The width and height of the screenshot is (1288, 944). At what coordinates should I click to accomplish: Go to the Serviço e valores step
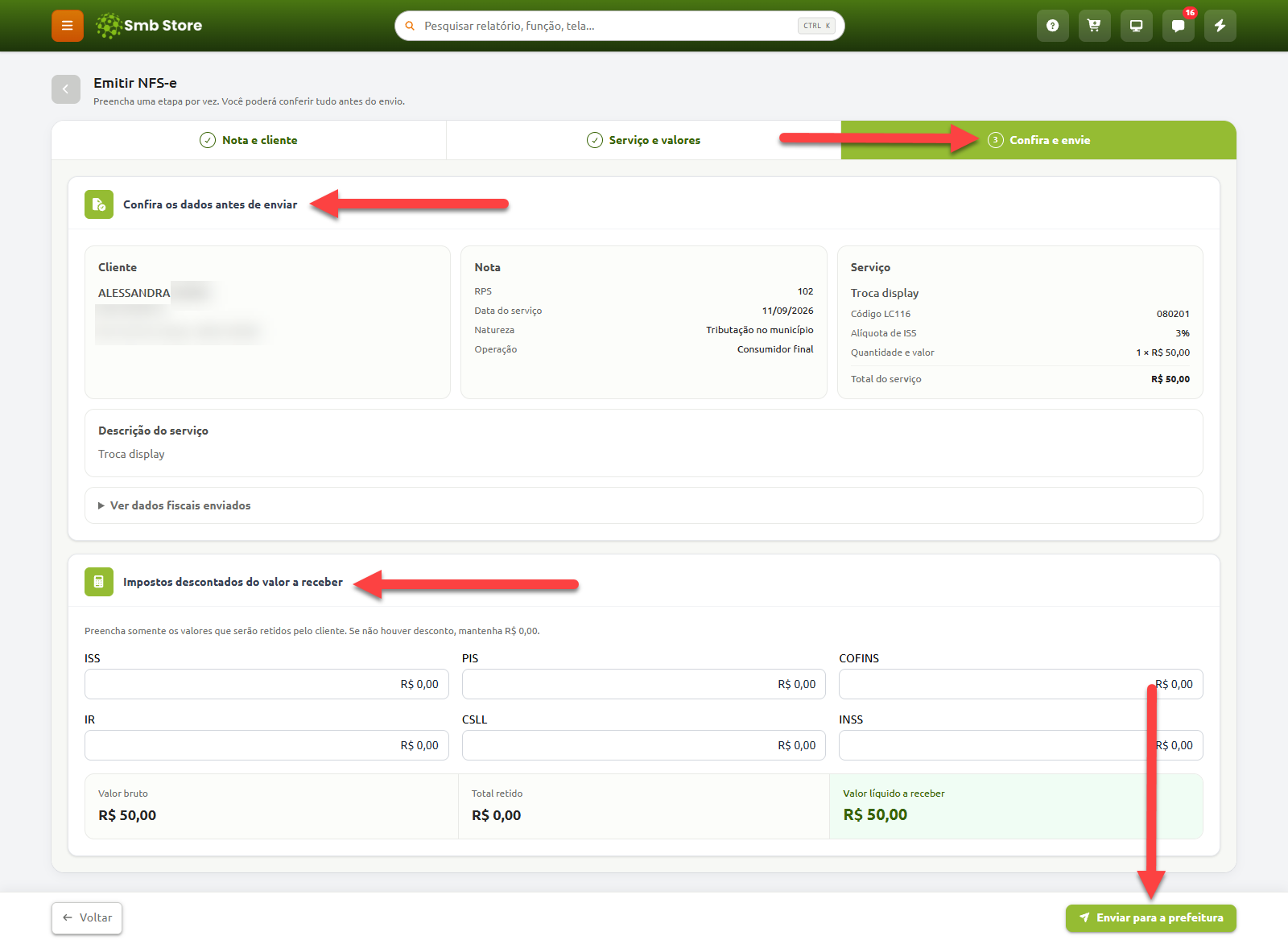click(x=644, y=140)
